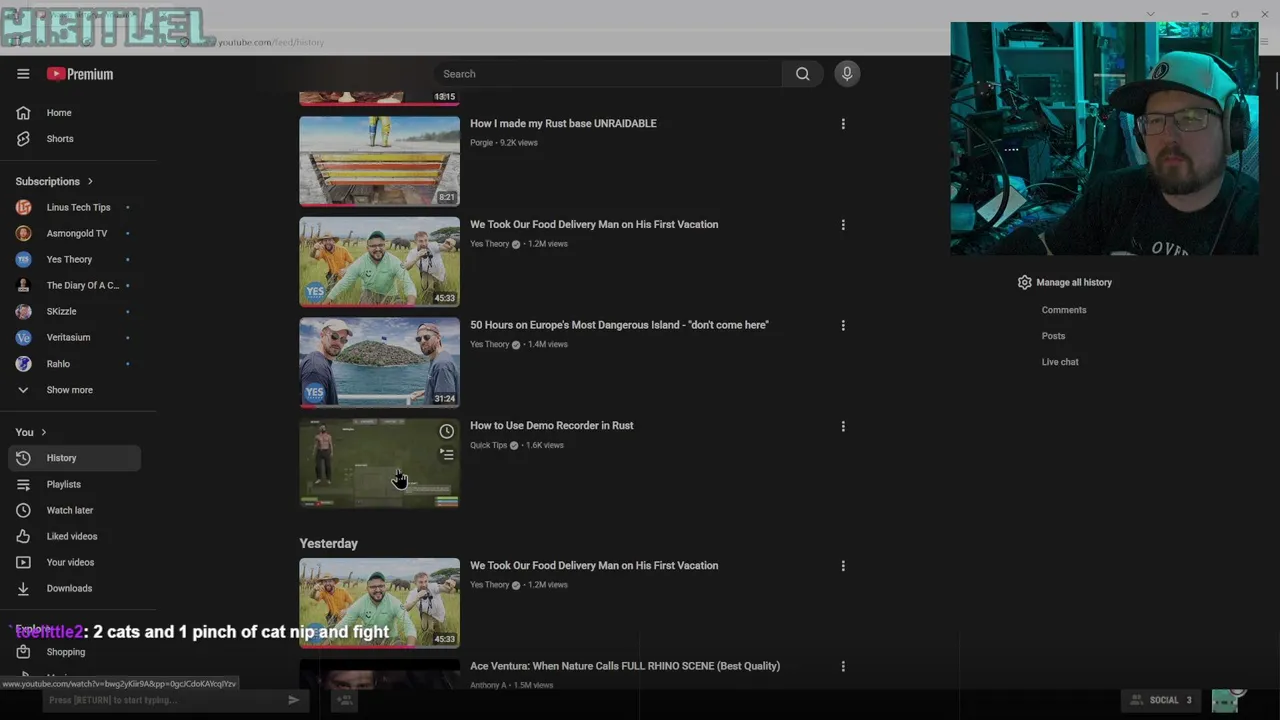Viewport: 1280px width, 720px height.
Task: Expand Show more subscriptions
Action: click(75, 390)
